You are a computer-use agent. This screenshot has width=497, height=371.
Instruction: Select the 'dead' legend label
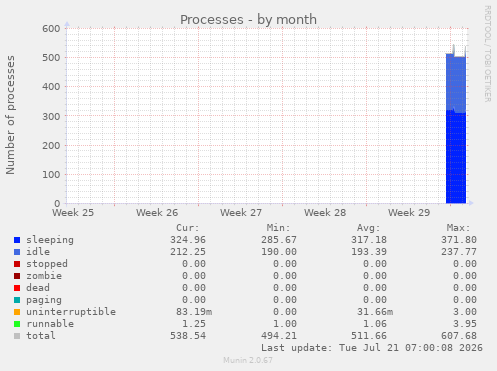38,288
